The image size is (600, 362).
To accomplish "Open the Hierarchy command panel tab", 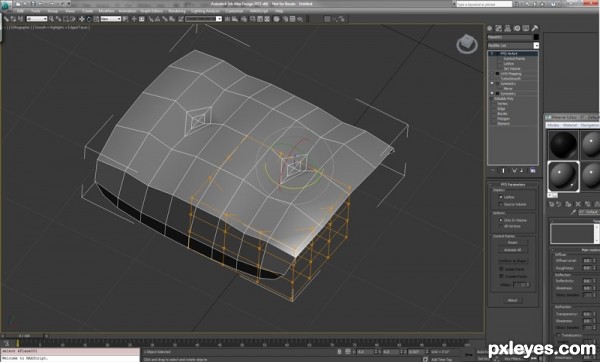I will tap(508, 28).
